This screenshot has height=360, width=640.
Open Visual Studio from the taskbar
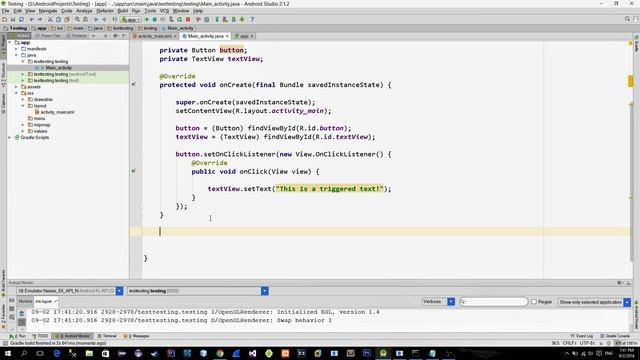(252, 353)
